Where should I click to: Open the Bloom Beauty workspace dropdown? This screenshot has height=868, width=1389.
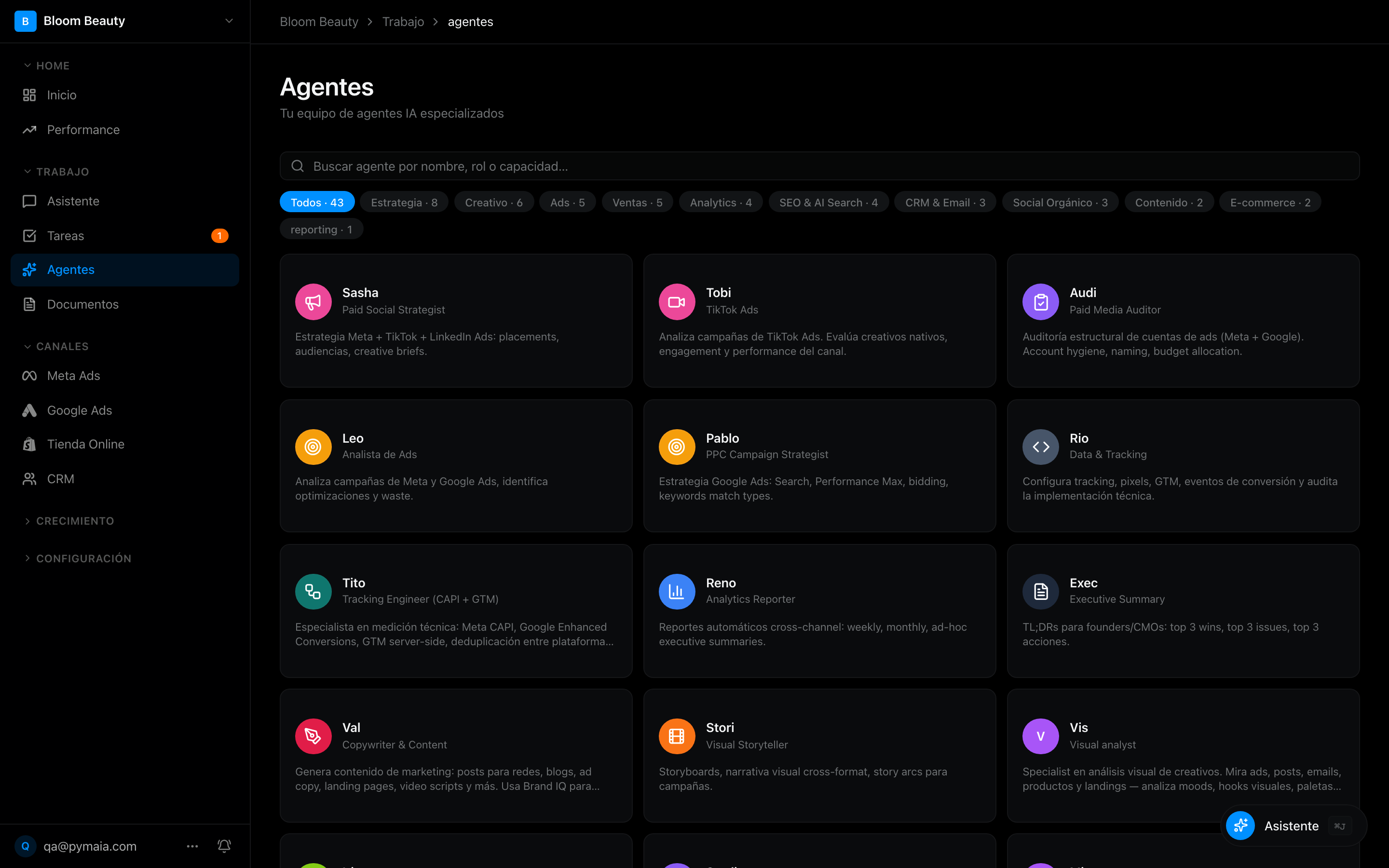(229, 21)
